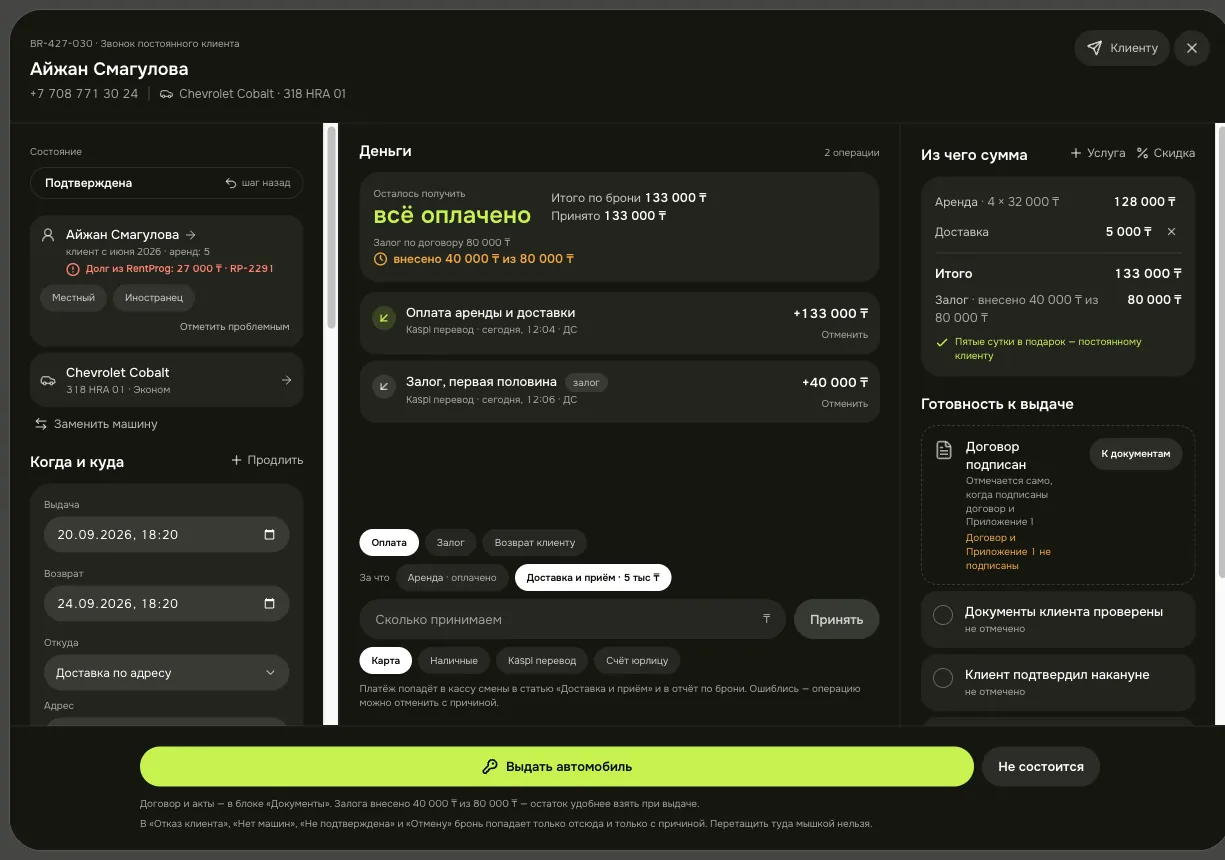Click the percent icon beside Скидка

(1142, 153)
